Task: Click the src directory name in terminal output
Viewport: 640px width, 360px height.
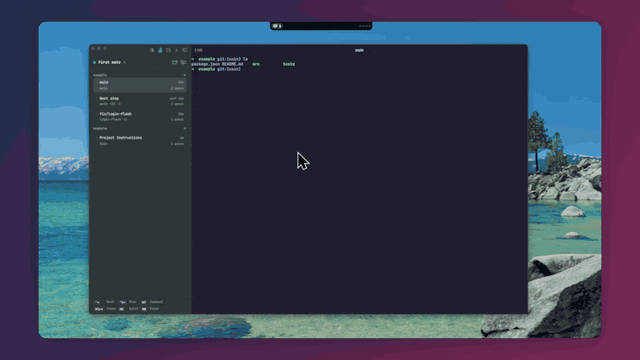Action: pos(256,64)
